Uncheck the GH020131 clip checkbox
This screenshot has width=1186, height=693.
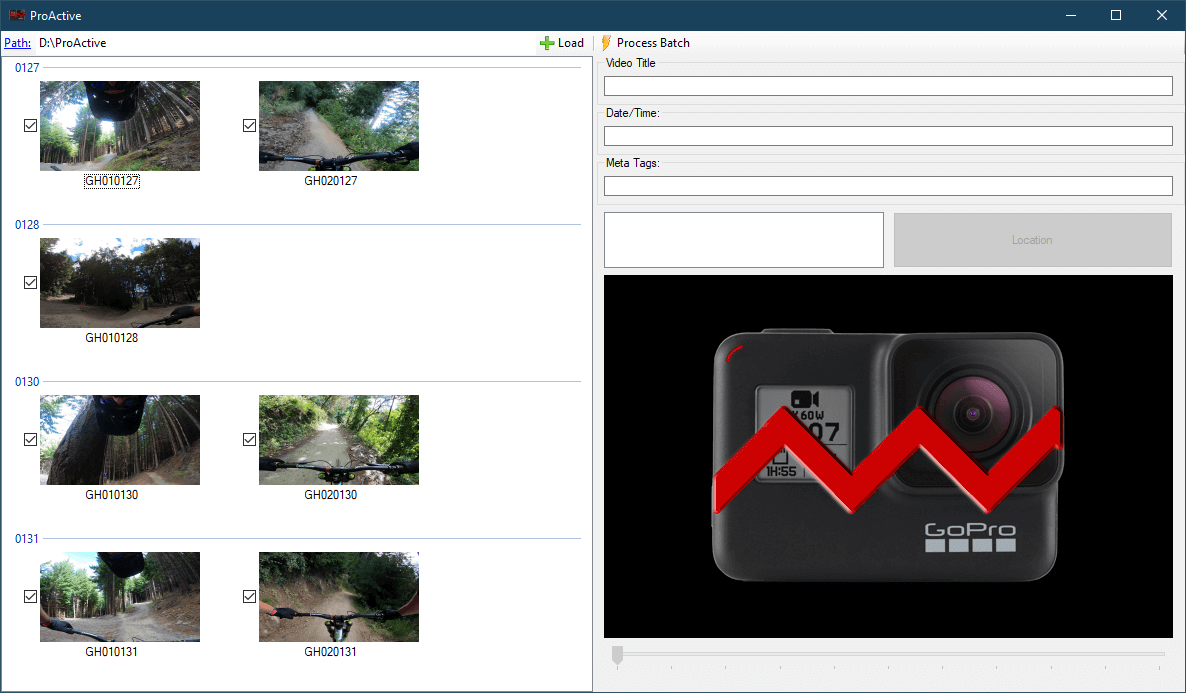[x=250, y=596]
